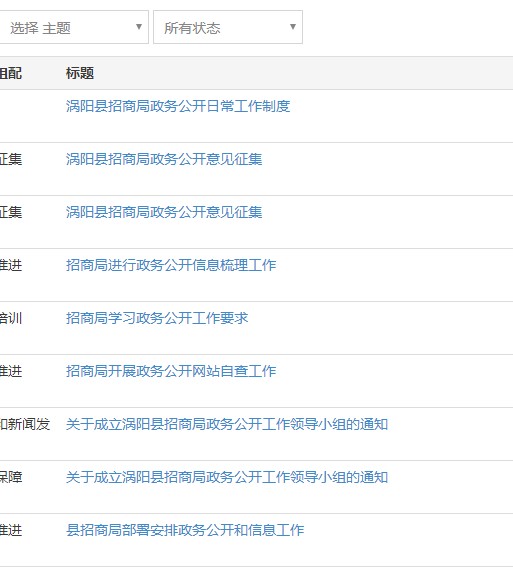513x570 pixels.
Task: Open the 所有状态 status filter dropdown
Action: click(x=228, y=27)
